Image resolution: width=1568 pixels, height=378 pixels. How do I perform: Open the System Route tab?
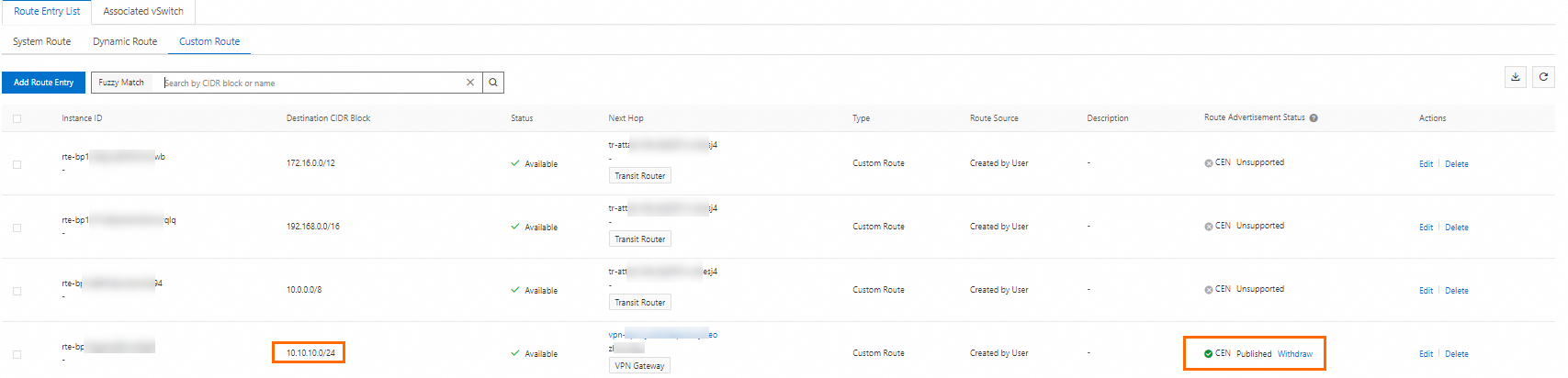(41, 41)
